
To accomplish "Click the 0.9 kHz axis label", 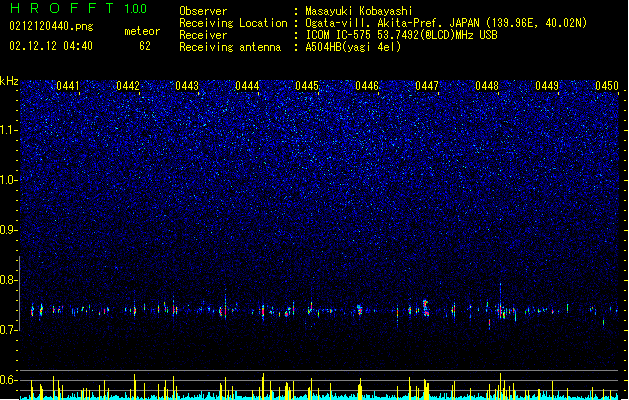I will point(8,230).
